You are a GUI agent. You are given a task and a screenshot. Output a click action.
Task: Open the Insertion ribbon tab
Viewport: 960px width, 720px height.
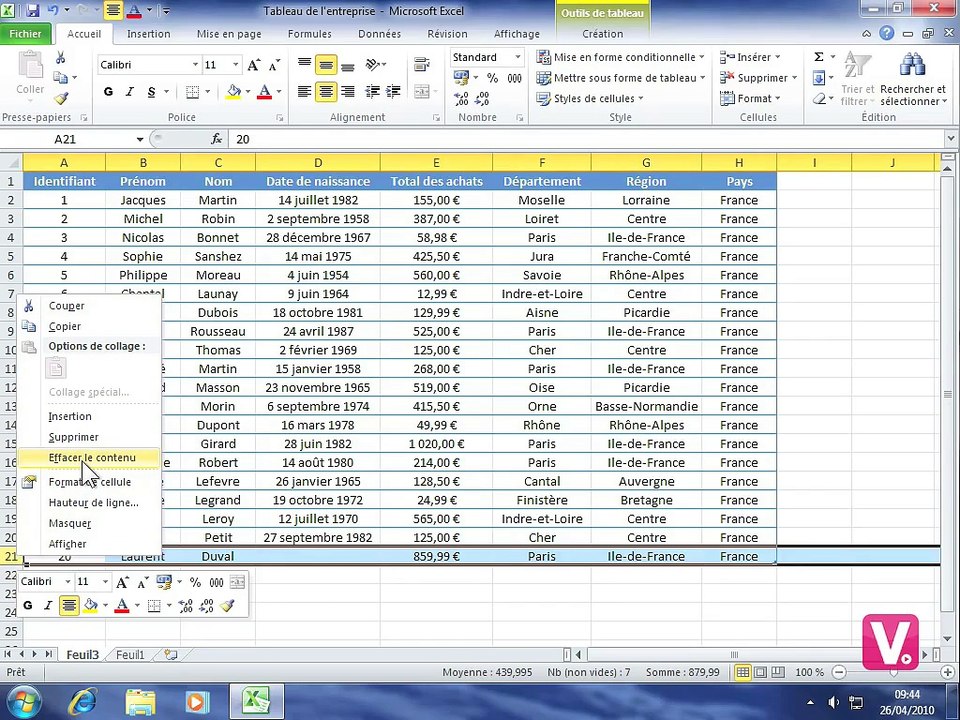[149, 34]
